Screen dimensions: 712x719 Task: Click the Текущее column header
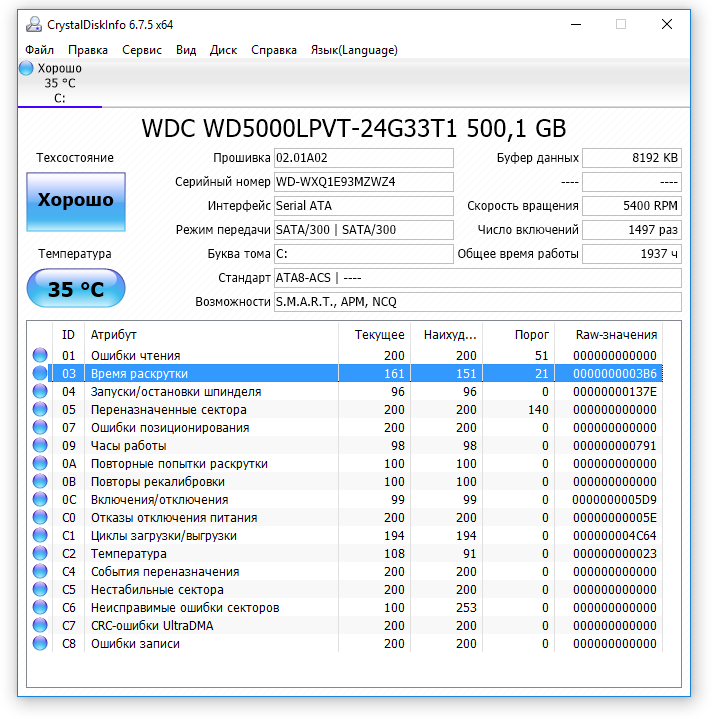375,335
